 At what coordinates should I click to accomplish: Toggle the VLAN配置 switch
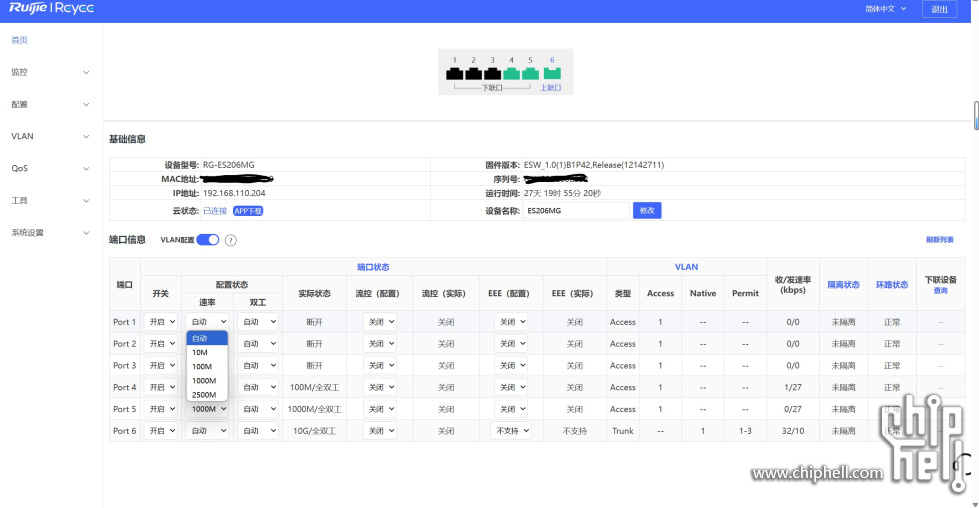[x=208, y=240]
